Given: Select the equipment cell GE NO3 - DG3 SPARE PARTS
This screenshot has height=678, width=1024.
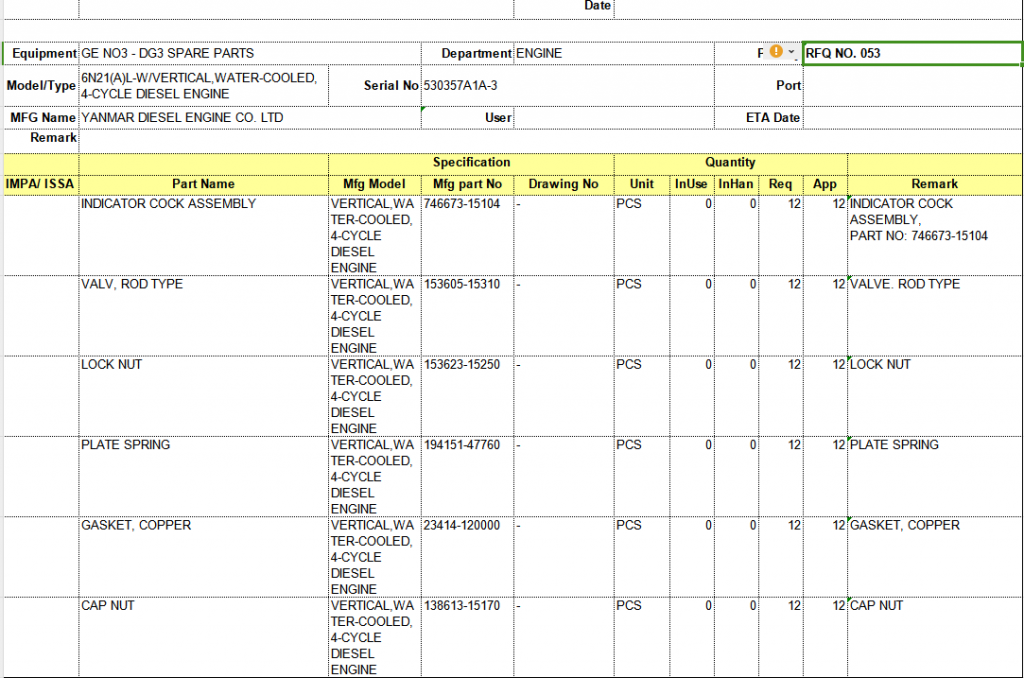Looking at the screenshot, I should click(249, 54).
